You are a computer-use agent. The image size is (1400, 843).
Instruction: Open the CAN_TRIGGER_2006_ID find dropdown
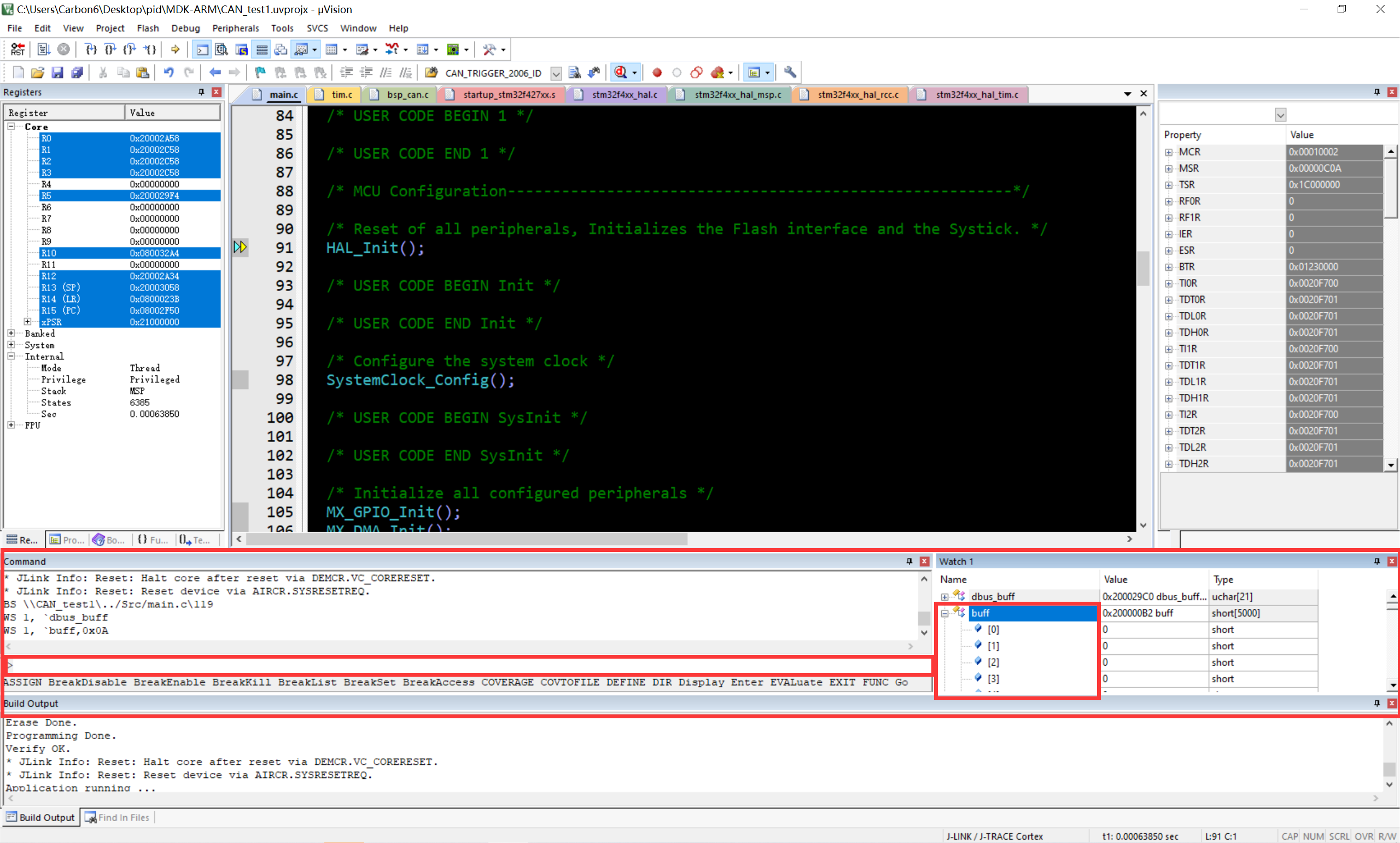(x=556, y=73)
